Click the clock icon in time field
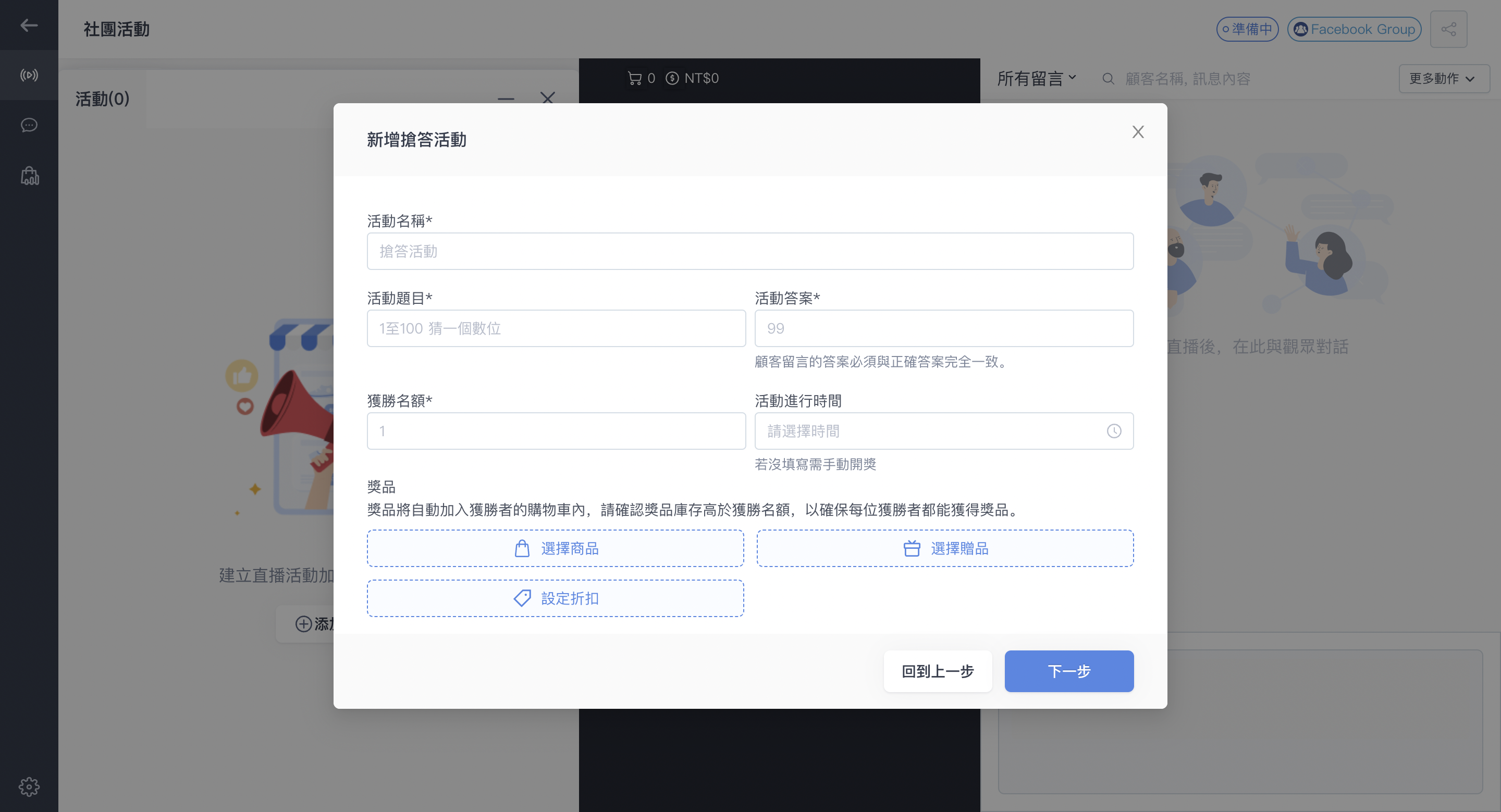The height and width of the screenshot is (812, 1501). (x=1114, y=431)
